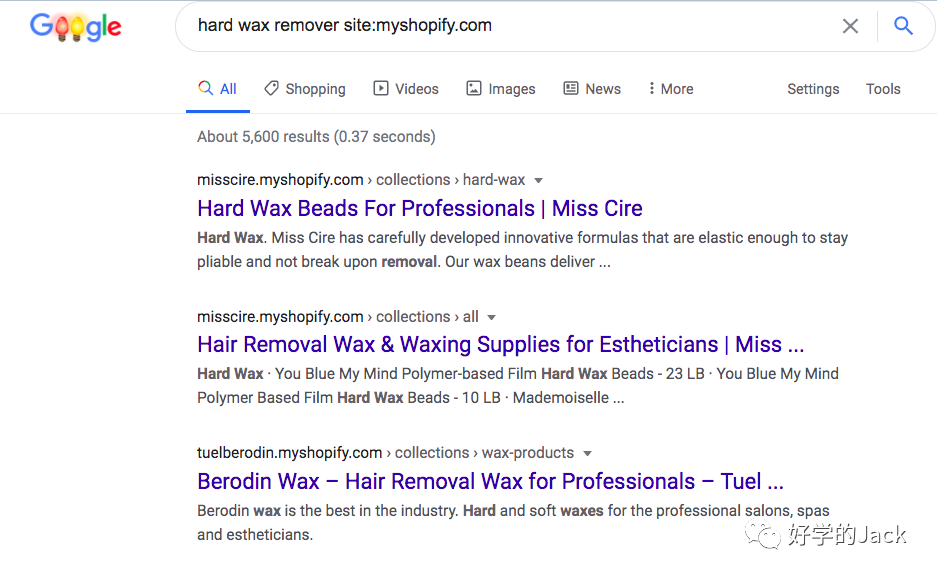937x576 pixels.
Task: Expand dropdown arrow beside misscire collections all URL
Action: [x=492, y=317]
